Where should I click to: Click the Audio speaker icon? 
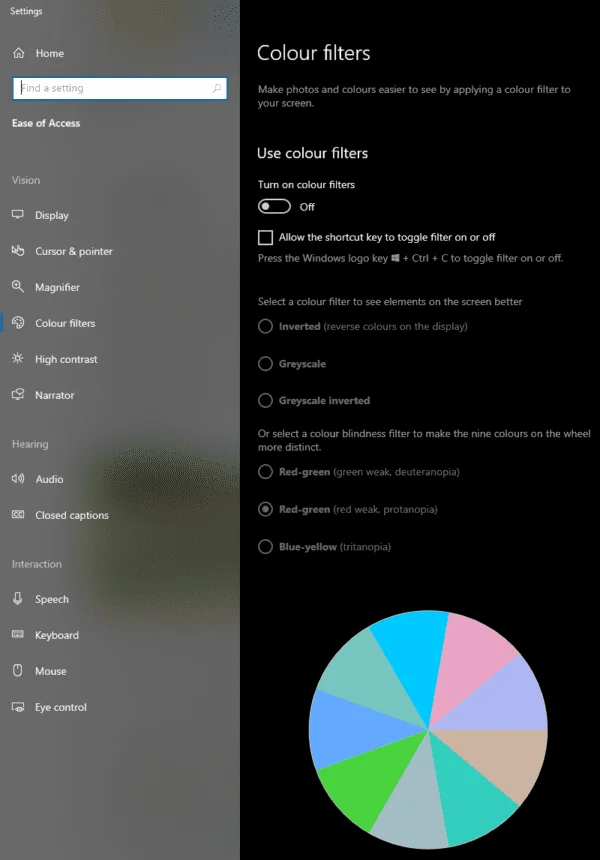(18, 479)
